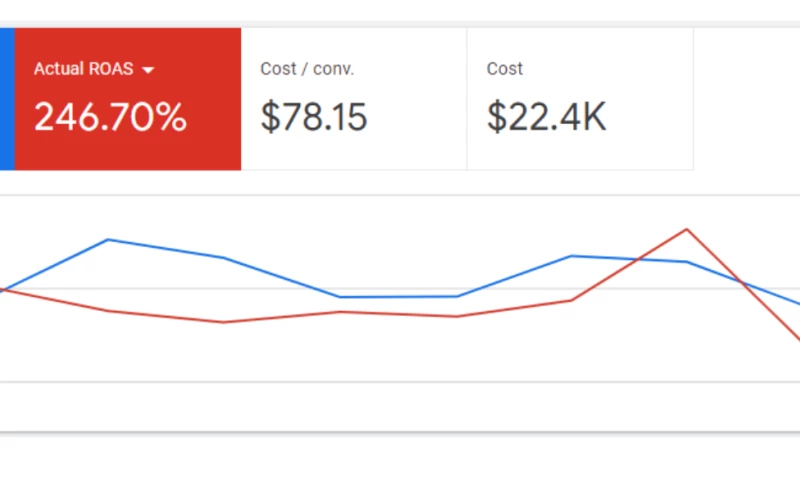Viewport: 800px width, 480px height.
Task: Click the $22.4K value
Action: click(x=546, y=117)
